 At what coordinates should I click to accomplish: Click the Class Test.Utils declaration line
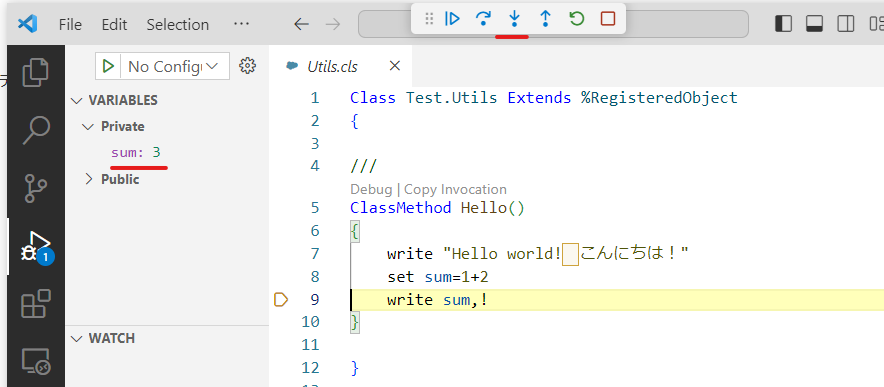[x=543, y=98]
